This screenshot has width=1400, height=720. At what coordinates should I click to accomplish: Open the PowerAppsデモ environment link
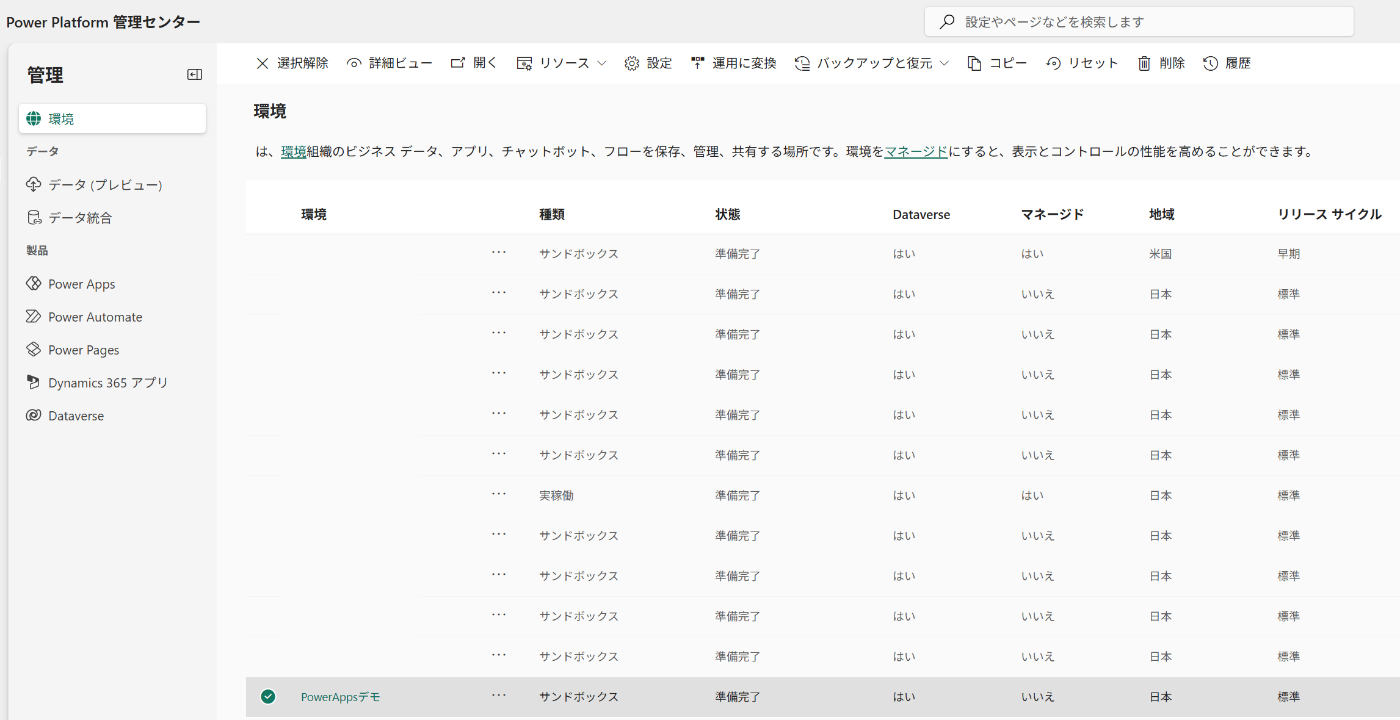[x=340, y=697]
